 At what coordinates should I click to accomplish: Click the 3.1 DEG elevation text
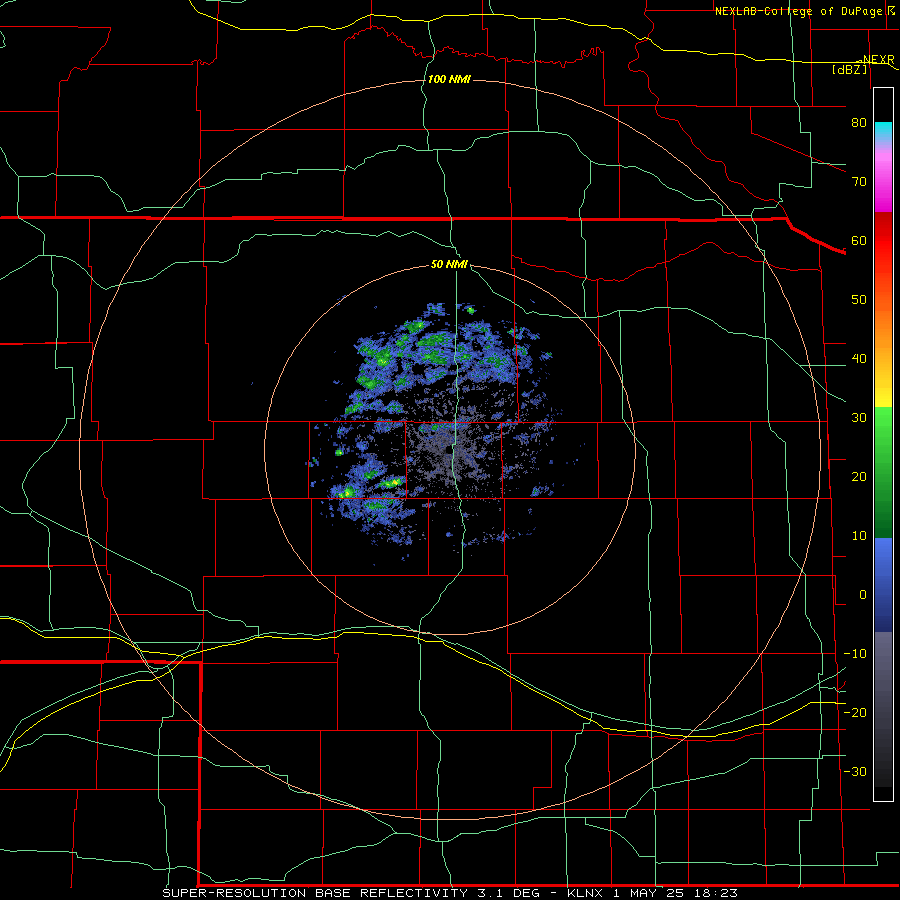point(509,893)
